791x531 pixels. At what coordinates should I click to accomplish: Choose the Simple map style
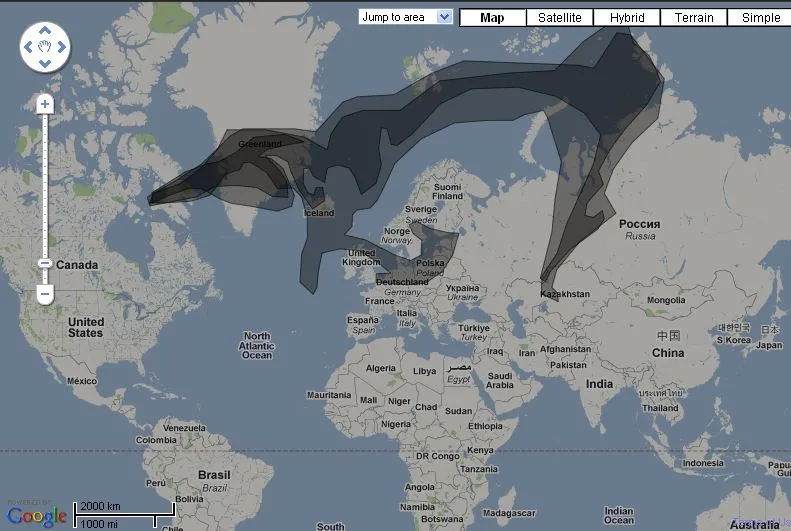tap(760, 17)
